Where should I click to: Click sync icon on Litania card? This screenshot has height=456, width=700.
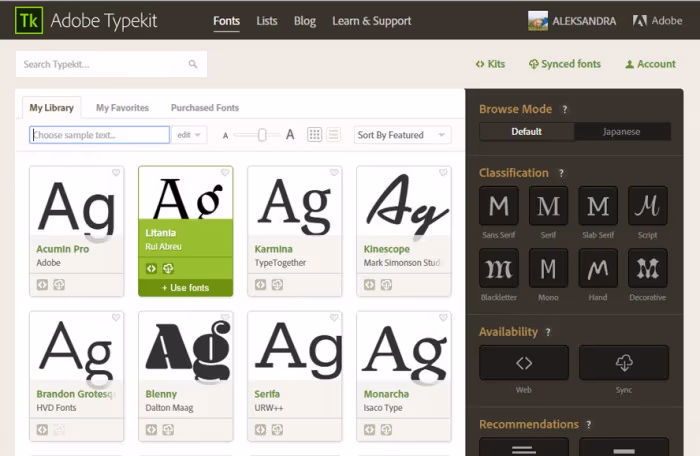pos(168,268)
